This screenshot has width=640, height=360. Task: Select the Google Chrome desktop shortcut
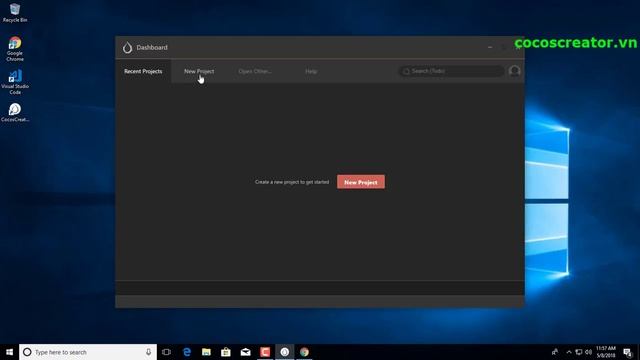click(x=15, y=49)
